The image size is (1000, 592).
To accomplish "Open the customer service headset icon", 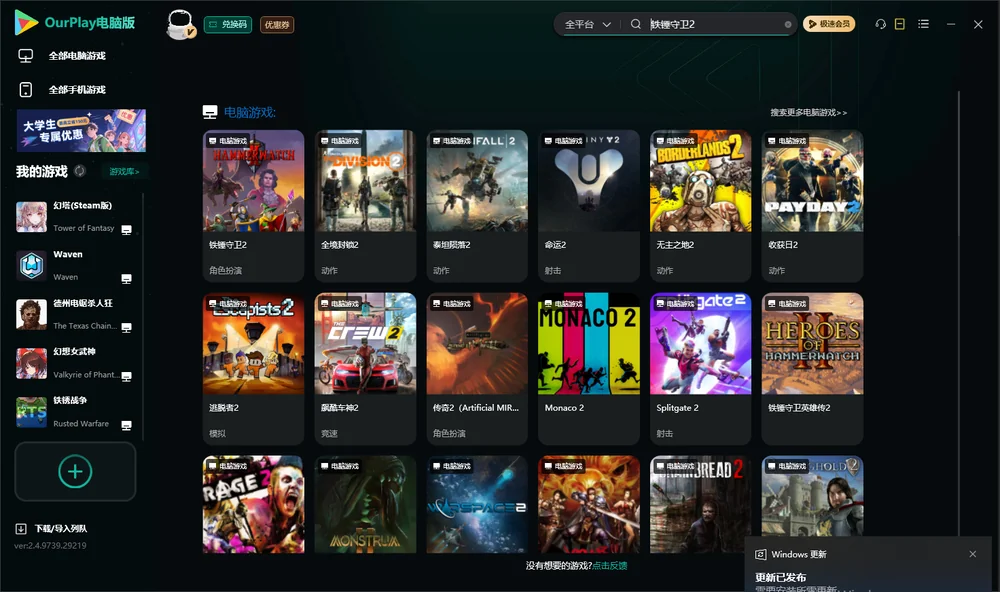I will 880,24.
